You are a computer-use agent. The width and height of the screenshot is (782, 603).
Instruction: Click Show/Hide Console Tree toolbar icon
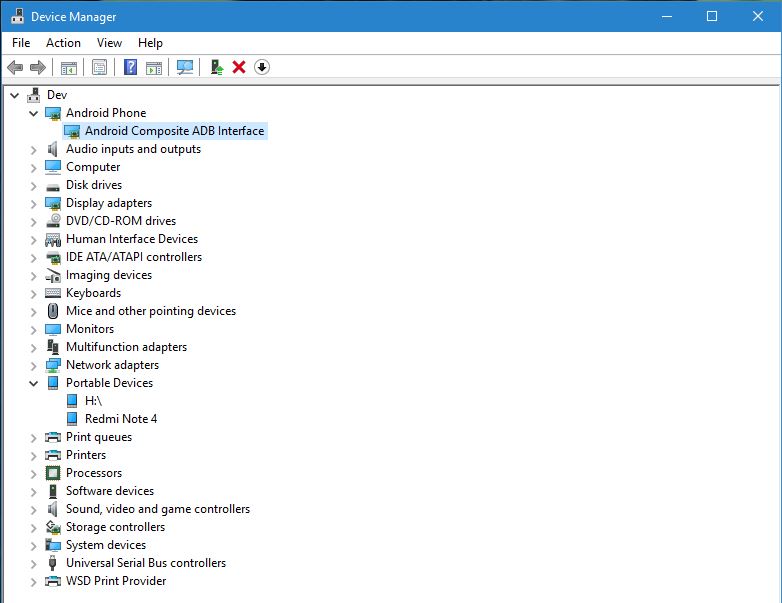coord(69,67)
